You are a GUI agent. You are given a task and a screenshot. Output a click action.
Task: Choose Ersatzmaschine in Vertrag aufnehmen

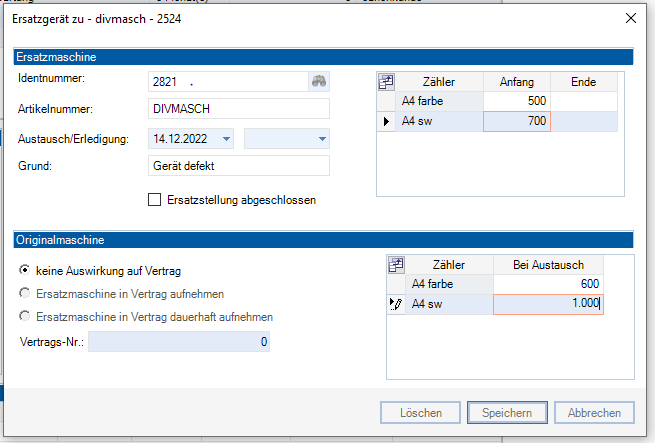click(x=25, y=294)
